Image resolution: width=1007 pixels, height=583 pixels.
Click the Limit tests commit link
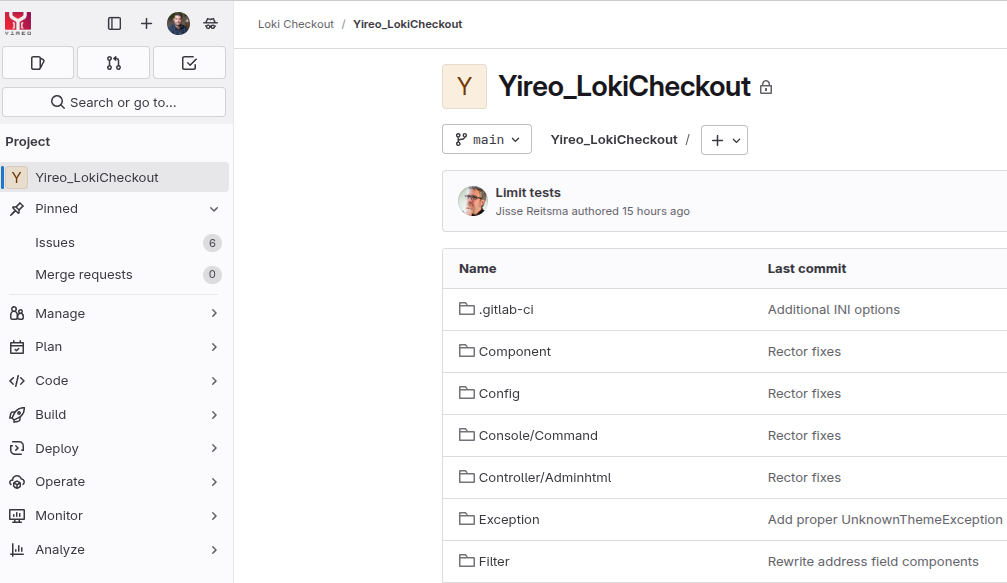pos(528,193)
